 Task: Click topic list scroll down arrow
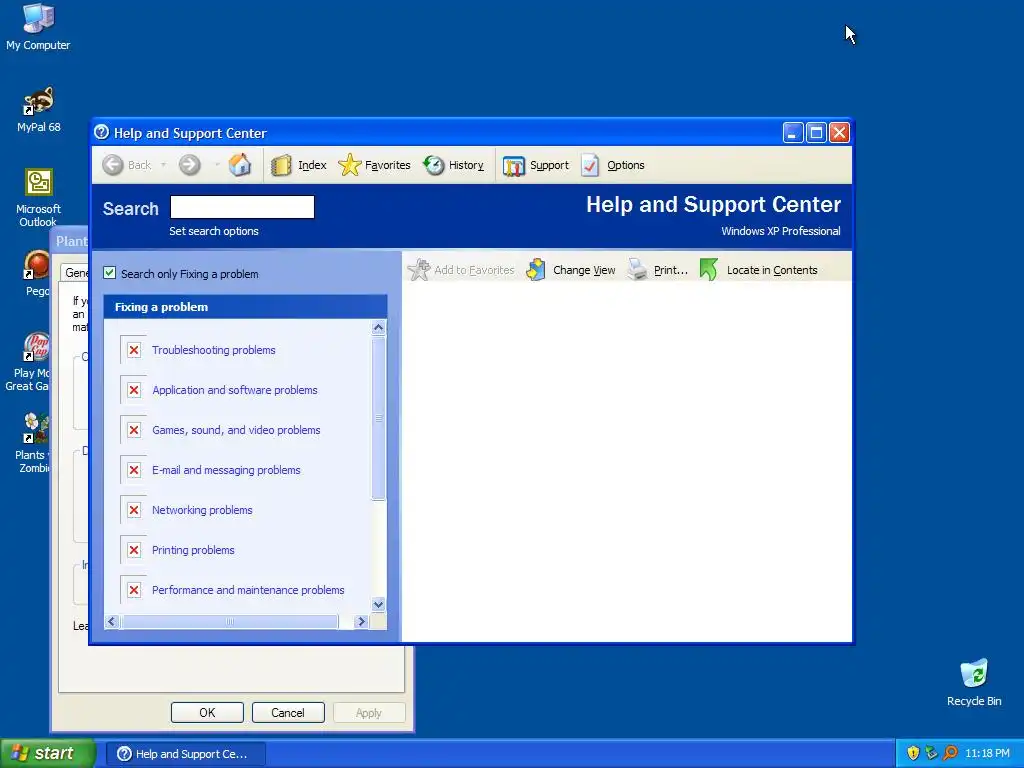click(378, 604)
